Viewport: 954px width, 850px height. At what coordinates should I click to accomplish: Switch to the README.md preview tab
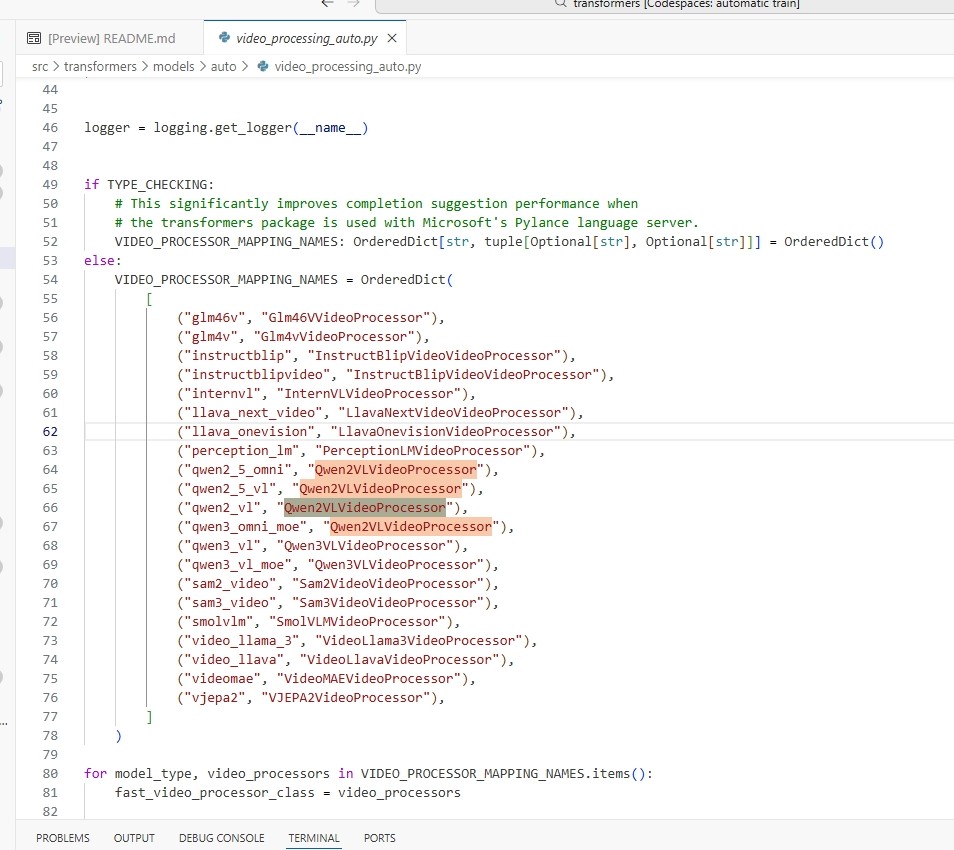[x=111, y=38]
